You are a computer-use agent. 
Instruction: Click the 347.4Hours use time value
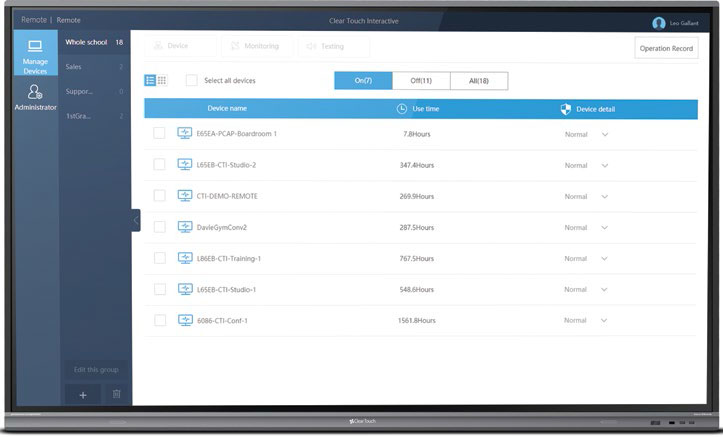point(417,165)
